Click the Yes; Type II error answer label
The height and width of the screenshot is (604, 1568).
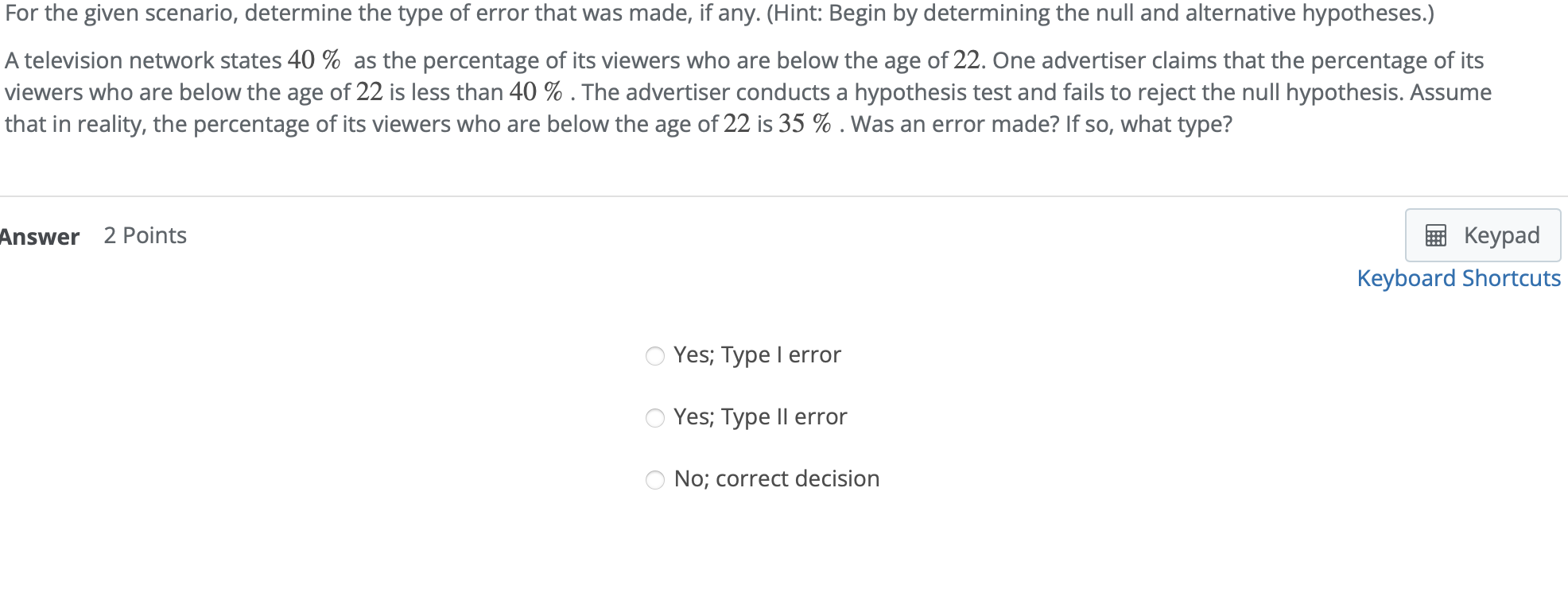click(759, 416)
